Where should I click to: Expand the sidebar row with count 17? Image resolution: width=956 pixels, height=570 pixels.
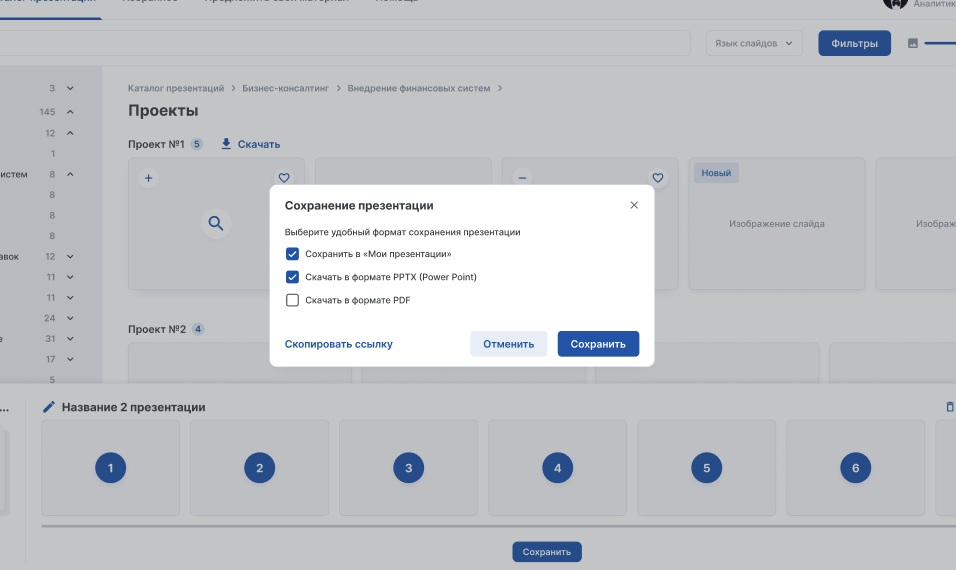click(x=70, y=359)
